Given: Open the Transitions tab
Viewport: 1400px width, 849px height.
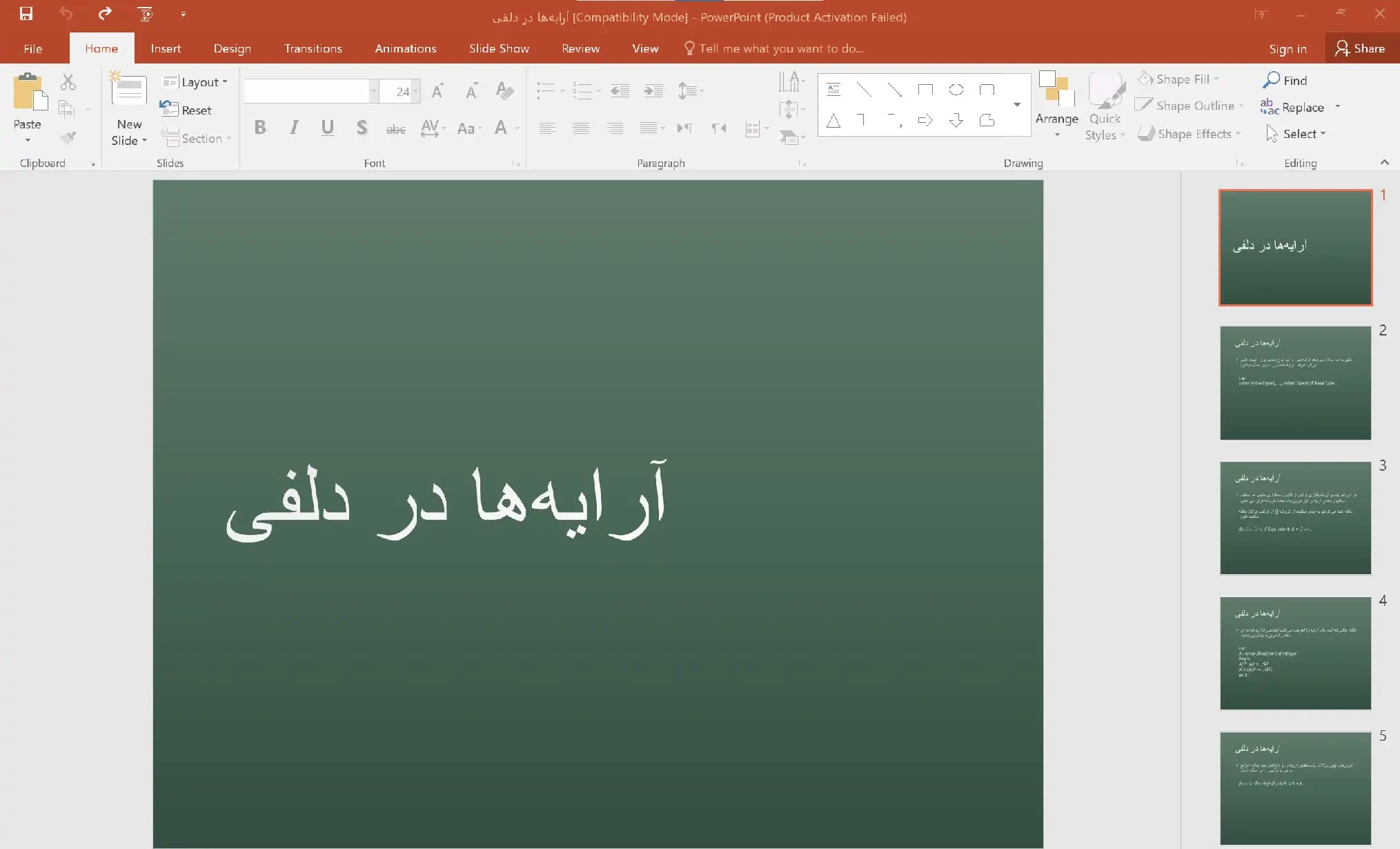Looking at the screenshot, I should pyautogui.click(x=313, y=48).
